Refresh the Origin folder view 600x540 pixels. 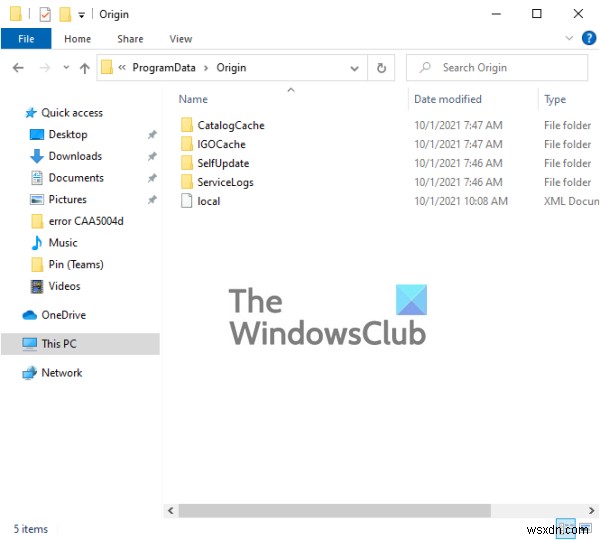381,68
